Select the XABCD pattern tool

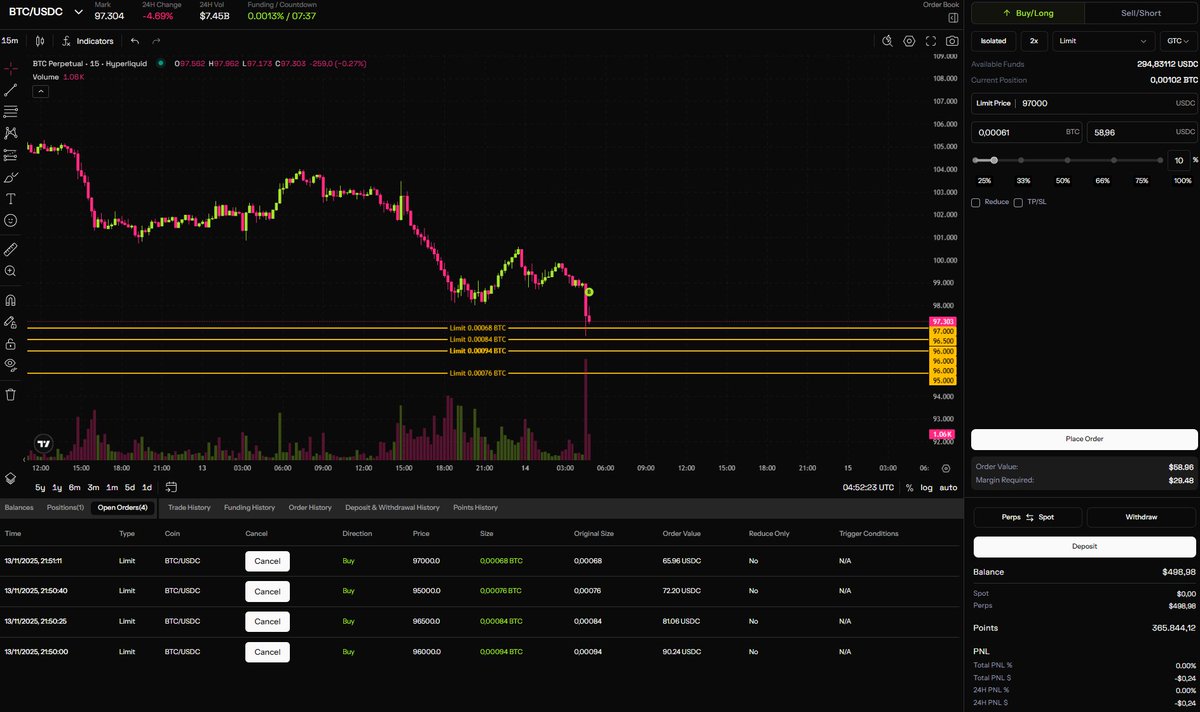click(10, 132)
